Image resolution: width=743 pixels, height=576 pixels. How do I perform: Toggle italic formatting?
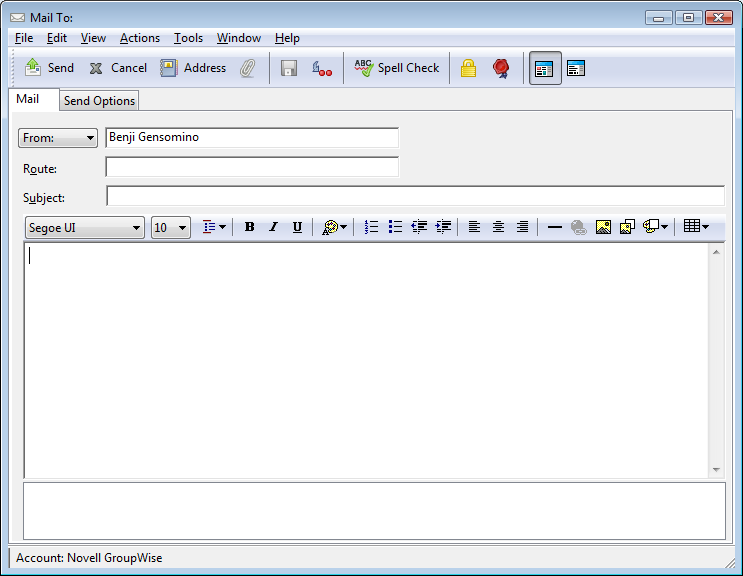coord(273,227)
